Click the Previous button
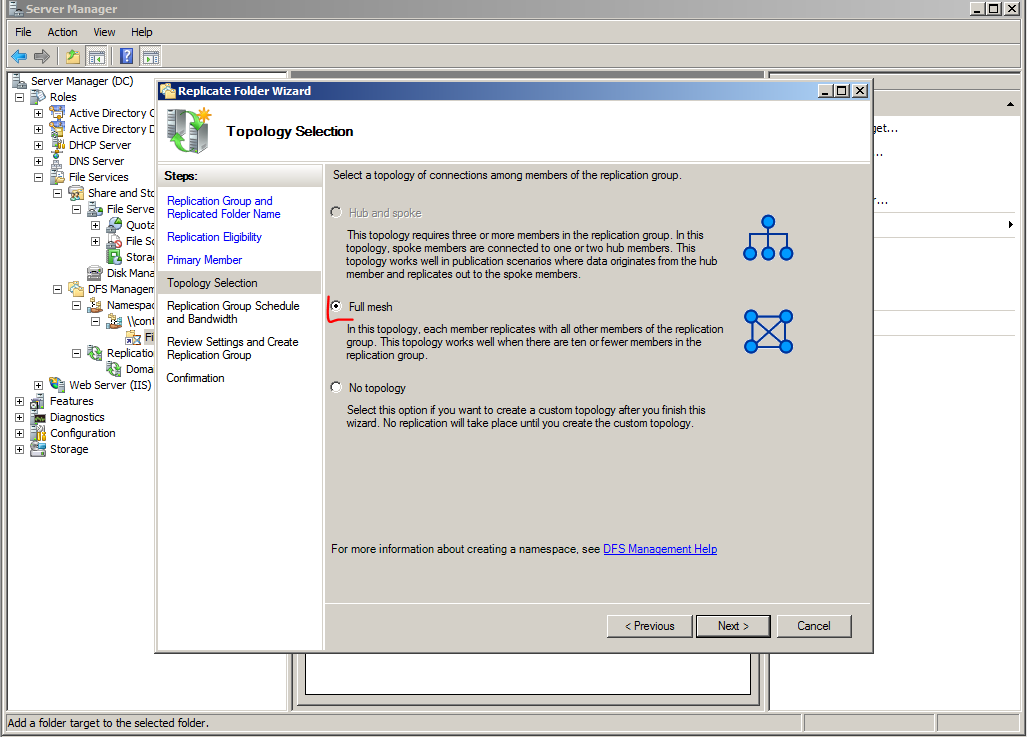This screenshot has width=1027, height=737. [649, 626]
